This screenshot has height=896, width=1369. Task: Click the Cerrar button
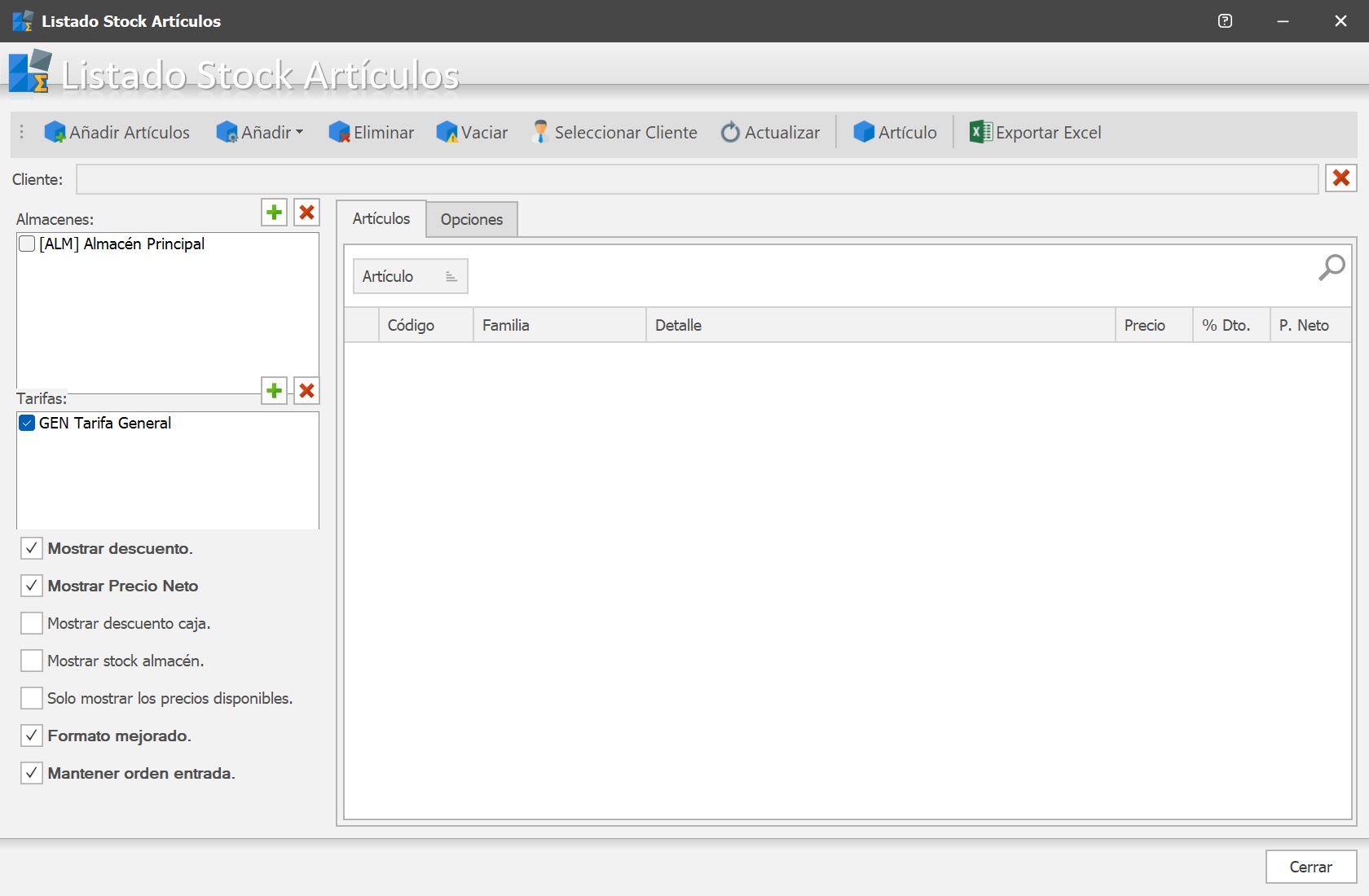[1311, 867]
